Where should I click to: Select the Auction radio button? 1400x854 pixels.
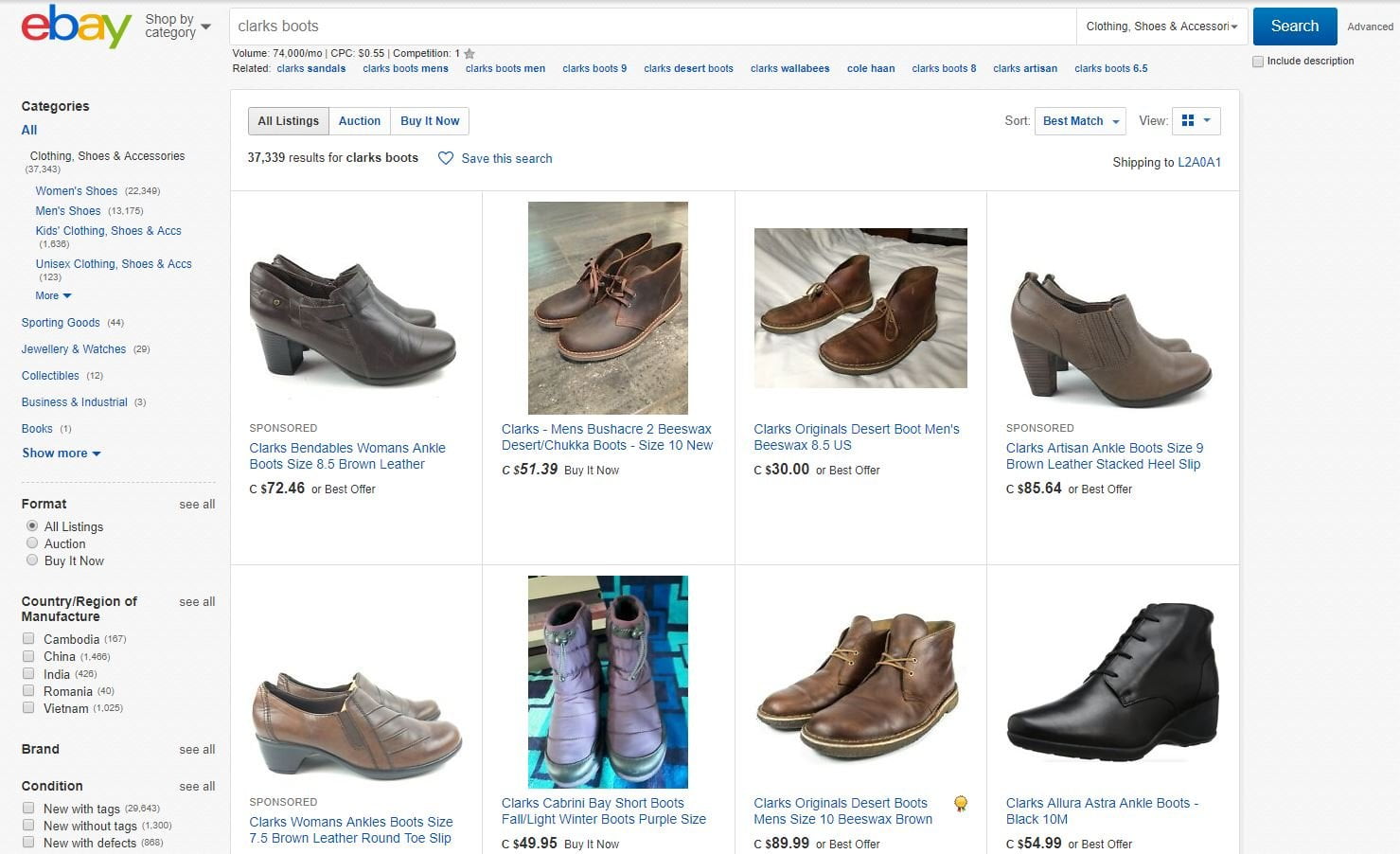32,543
